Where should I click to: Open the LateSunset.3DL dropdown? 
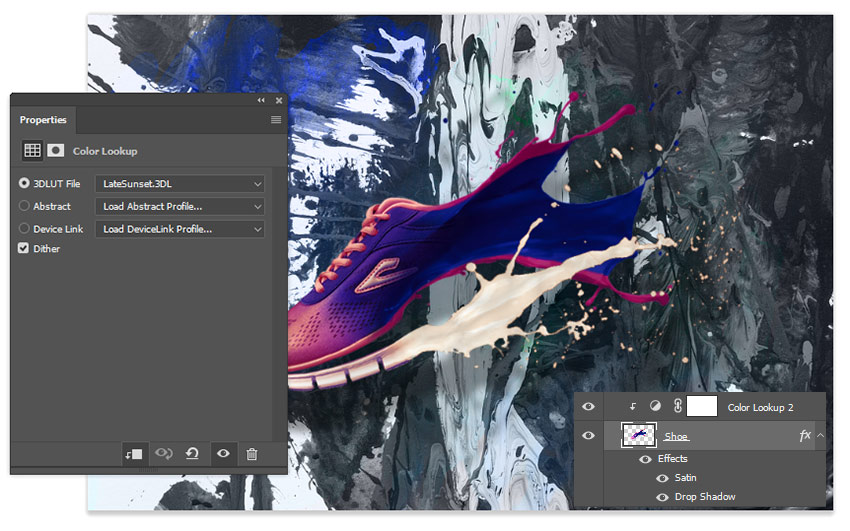180,184
